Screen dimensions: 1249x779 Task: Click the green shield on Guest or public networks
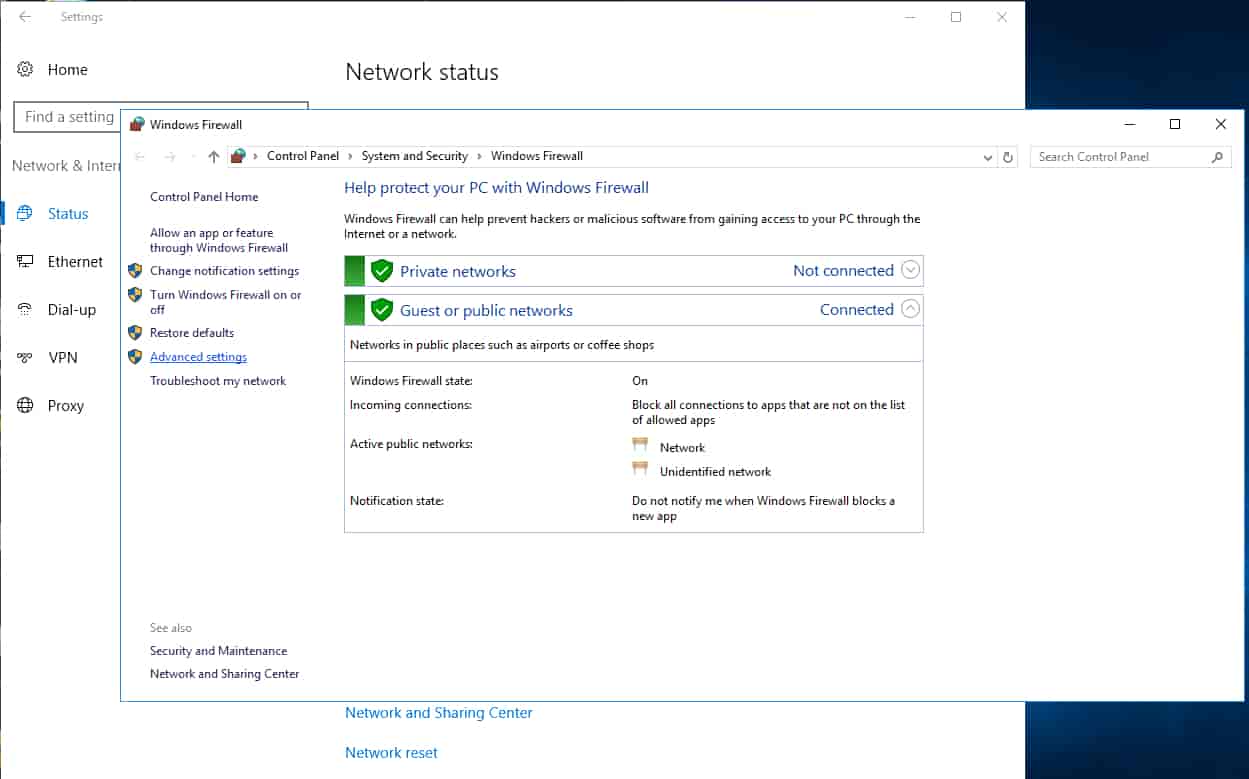(x=381, y=310)
